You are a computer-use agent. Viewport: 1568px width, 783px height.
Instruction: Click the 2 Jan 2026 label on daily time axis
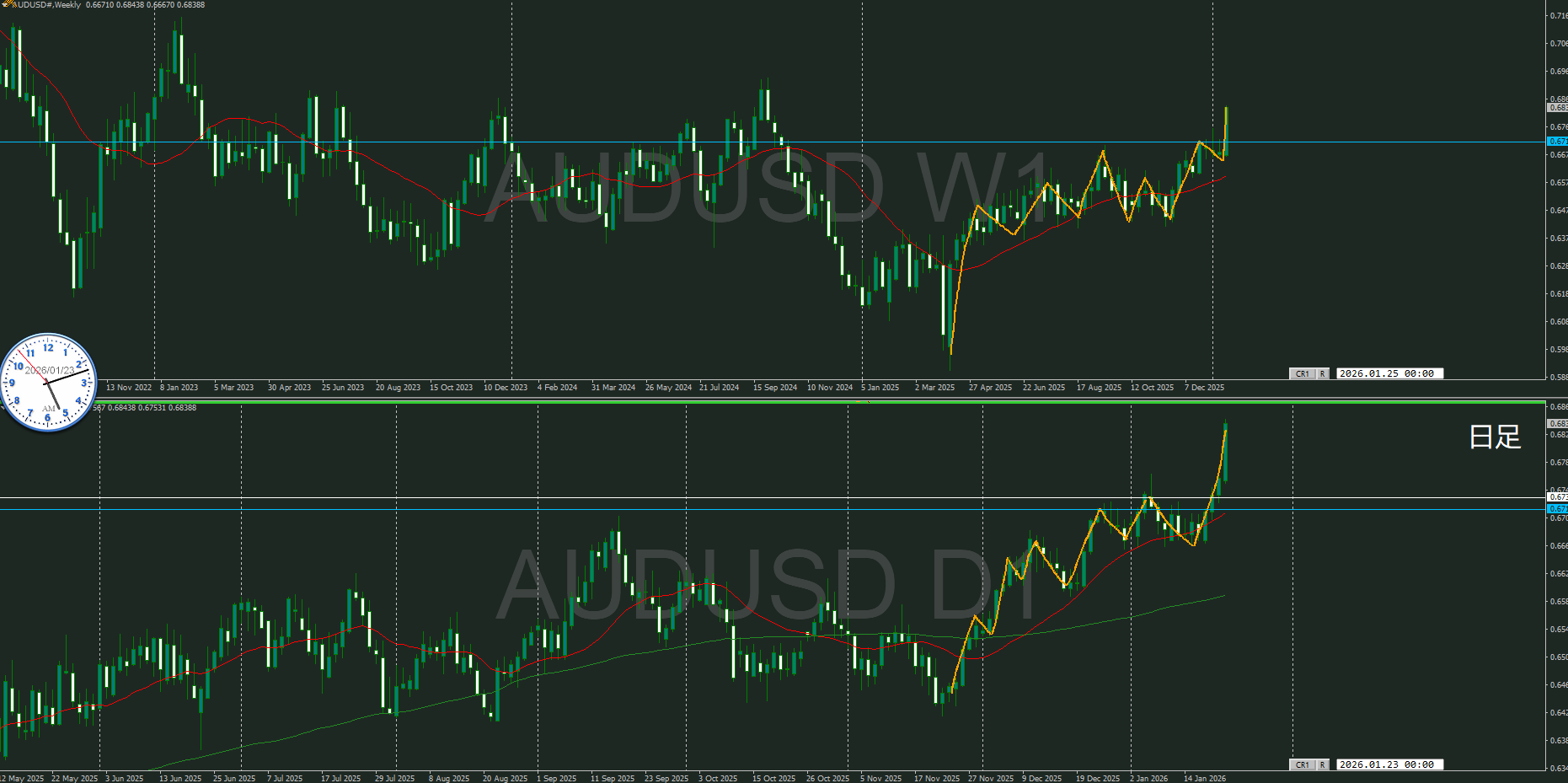(1148, 778)
